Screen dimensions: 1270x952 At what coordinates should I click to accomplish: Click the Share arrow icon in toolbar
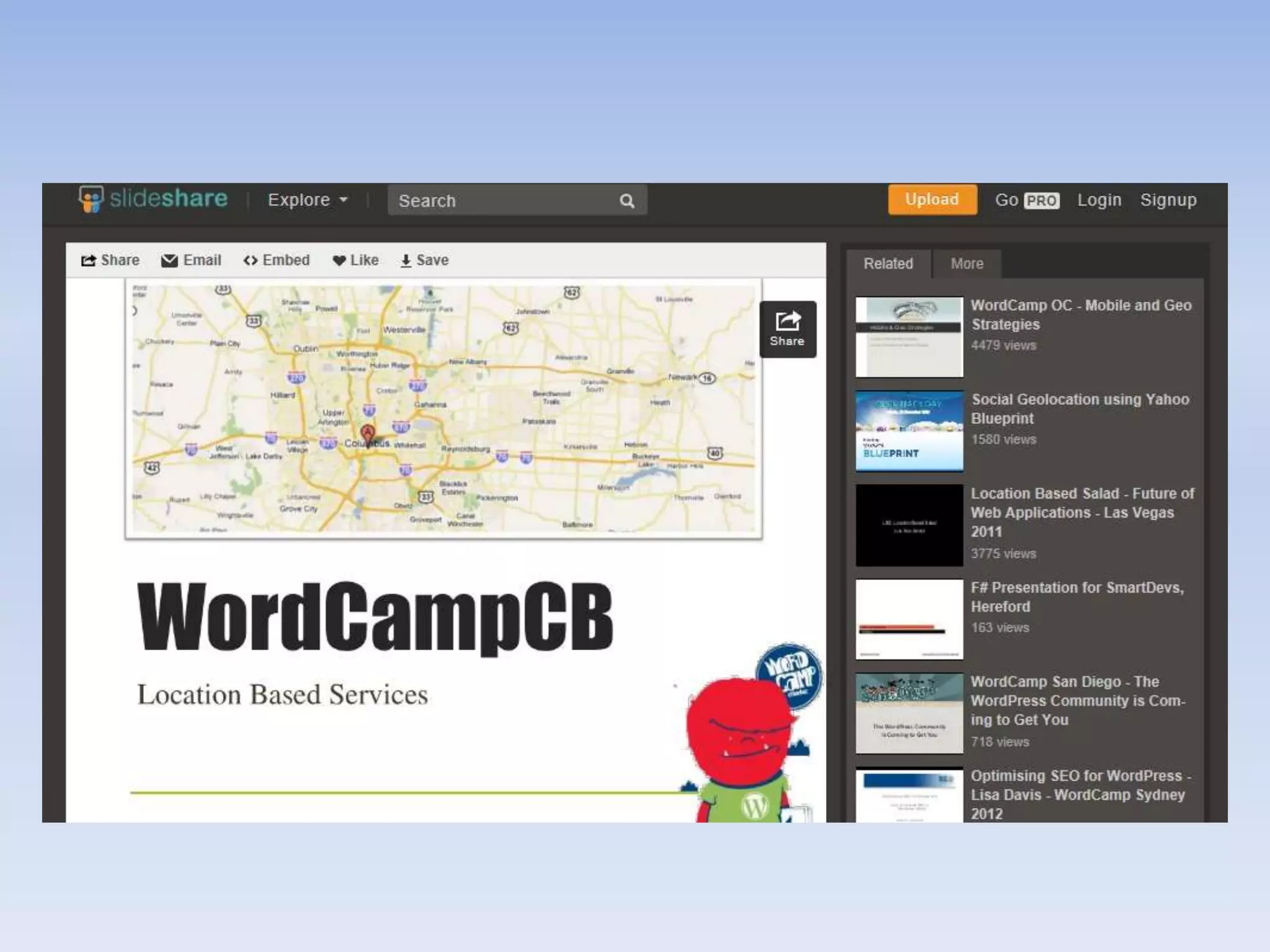click(89, 261)
